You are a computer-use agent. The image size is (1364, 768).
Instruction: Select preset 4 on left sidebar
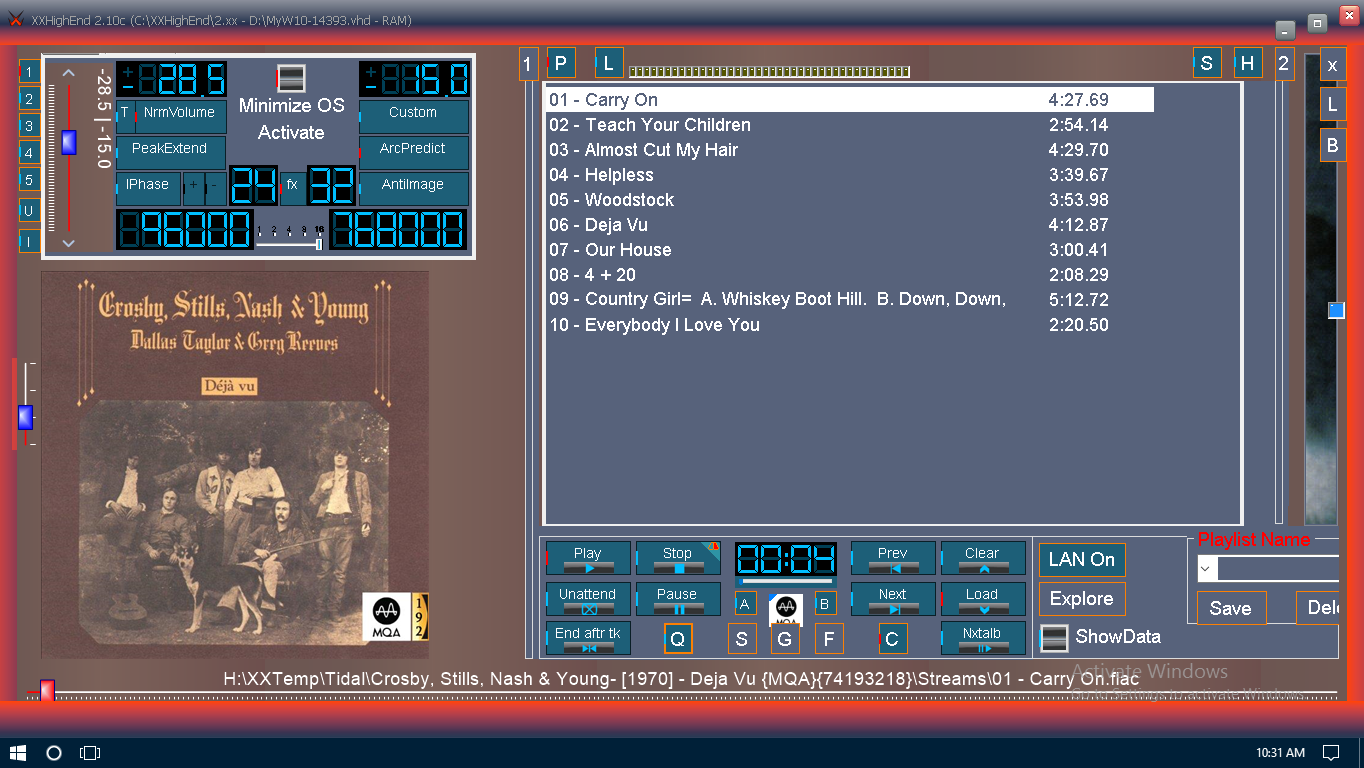click(x=30, y=153)
